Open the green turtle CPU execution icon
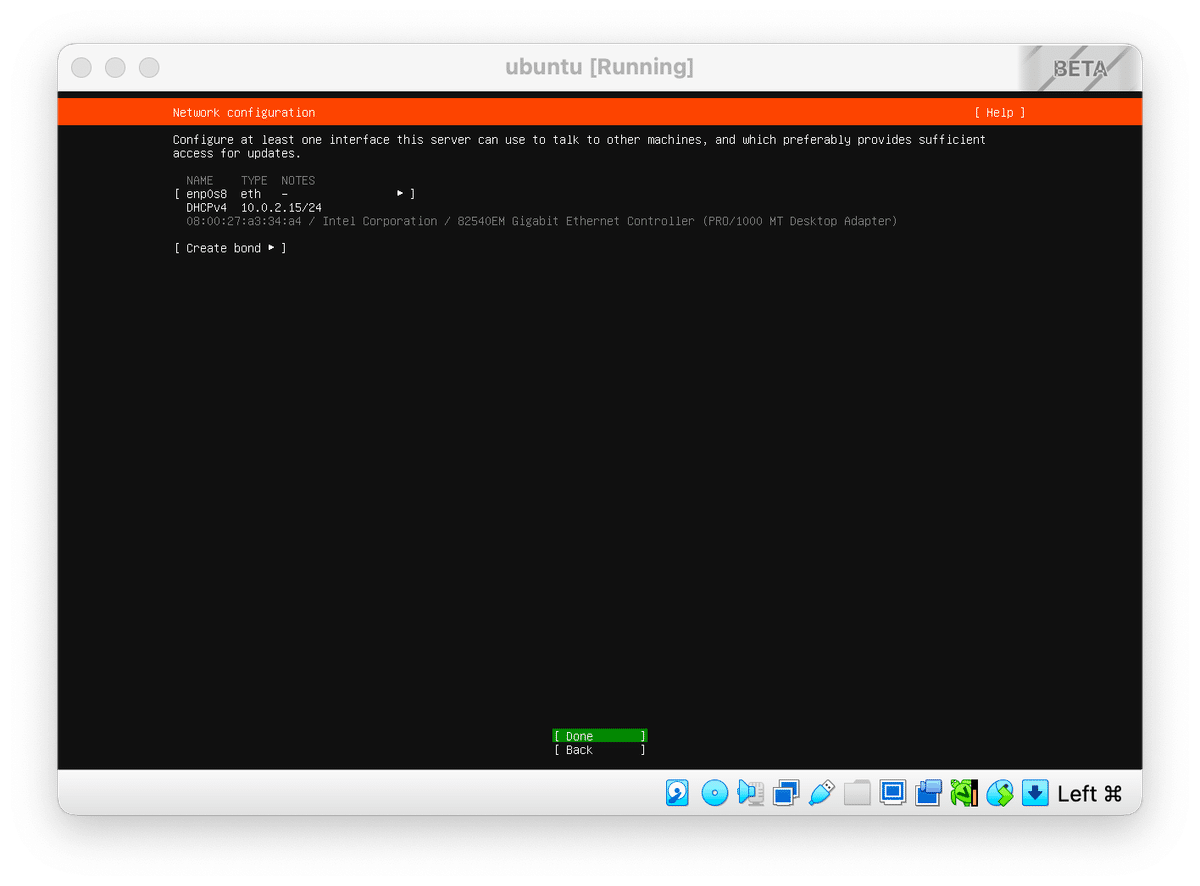1200x886 pixels. pyautogui.click(x=964, y=793)
